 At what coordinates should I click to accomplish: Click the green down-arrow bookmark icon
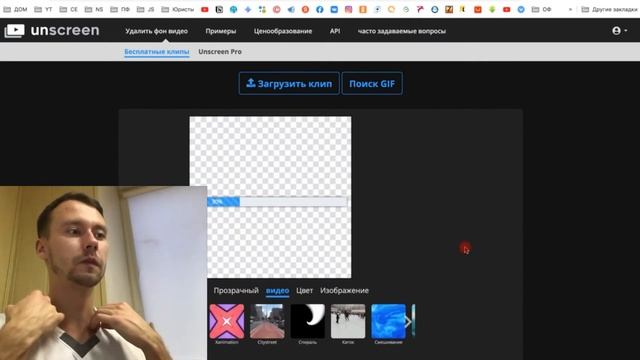point(492,9)
